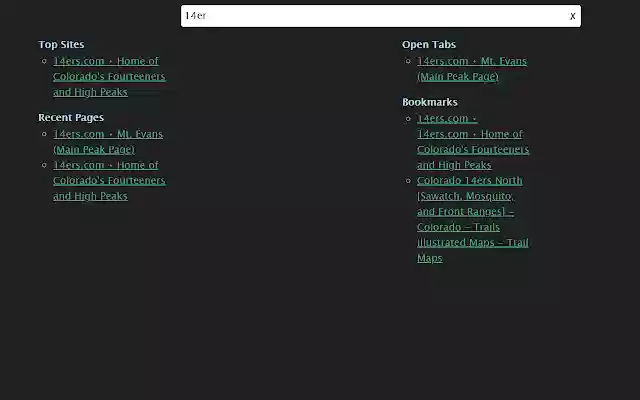
Task: Open first bookmark, 14ers.com Home of Colorado's Fourteeners
Action: (x=473, y=142)
